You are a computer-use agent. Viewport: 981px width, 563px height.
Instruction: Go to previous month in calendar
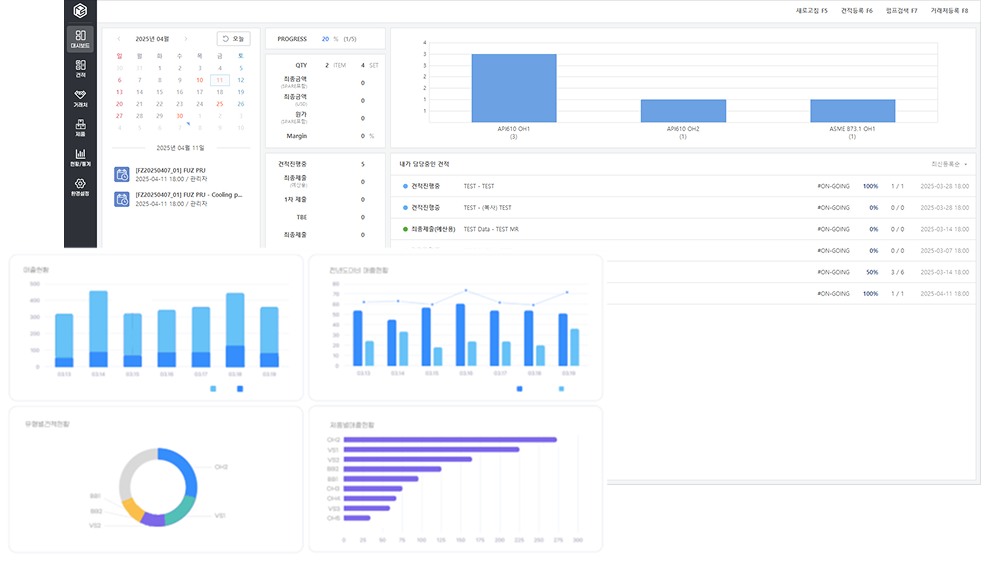119,39
